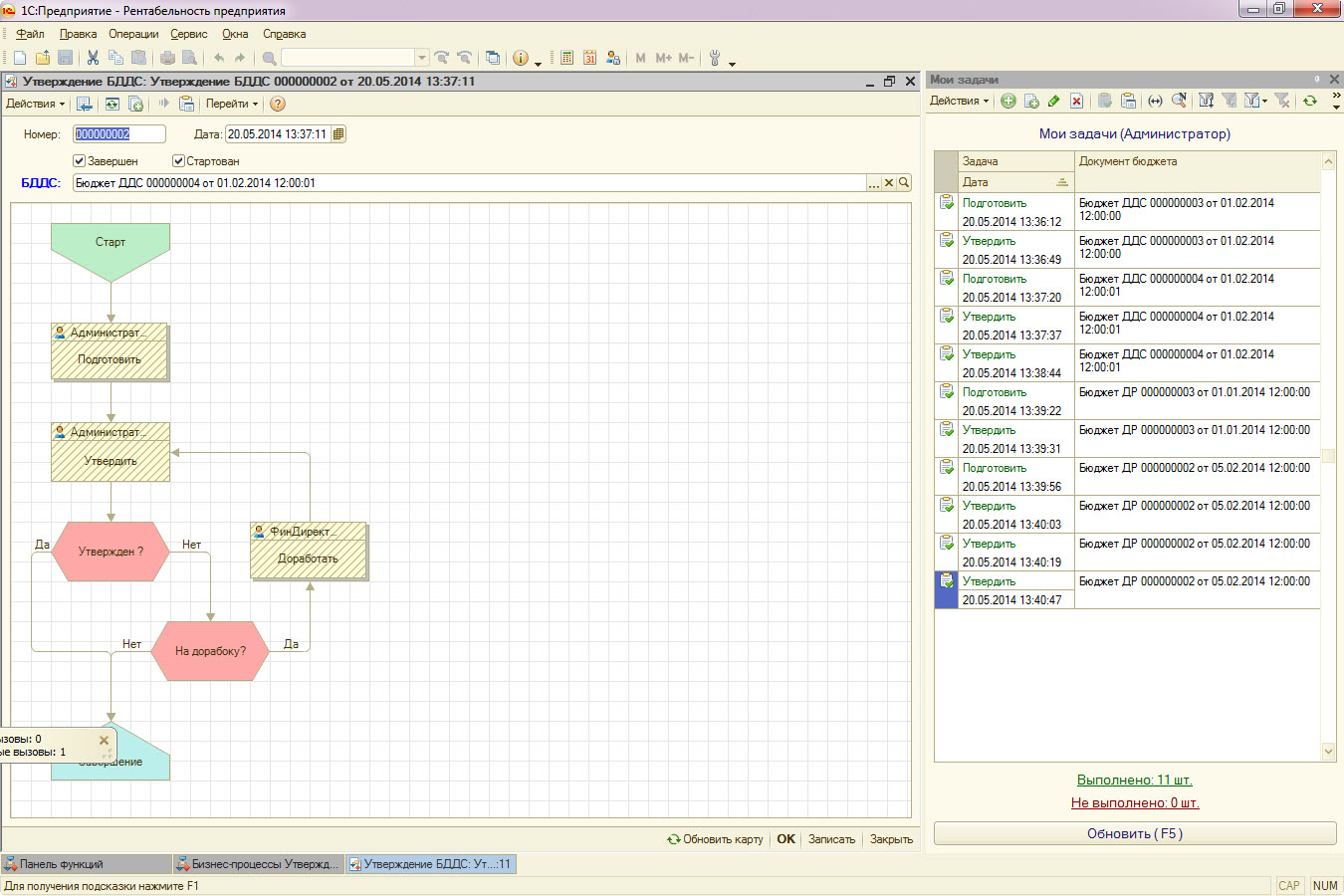Close the small calls popup tooltip

pyautogui.click(x=104, y=741)
